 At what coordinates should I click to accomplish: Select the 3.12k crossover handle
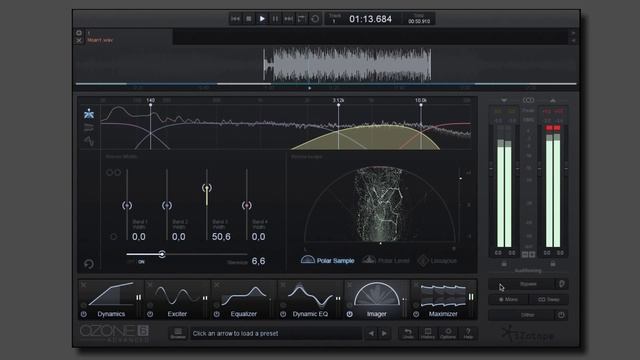coord(338,105)
